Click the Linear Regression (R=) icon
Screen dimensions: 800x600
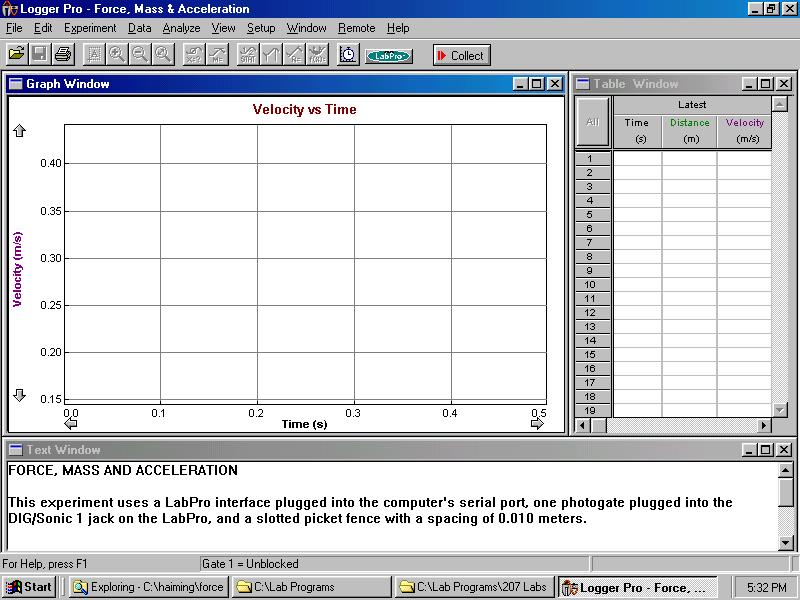click(294, 54)
